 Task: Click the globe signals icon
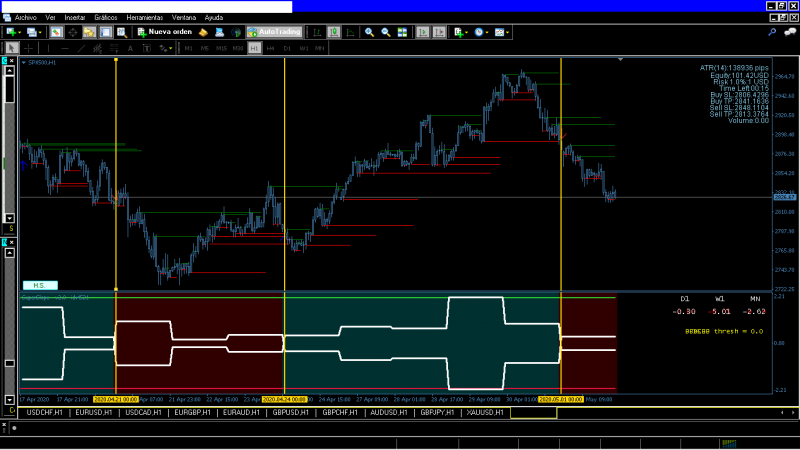click(x=236, y=32)
